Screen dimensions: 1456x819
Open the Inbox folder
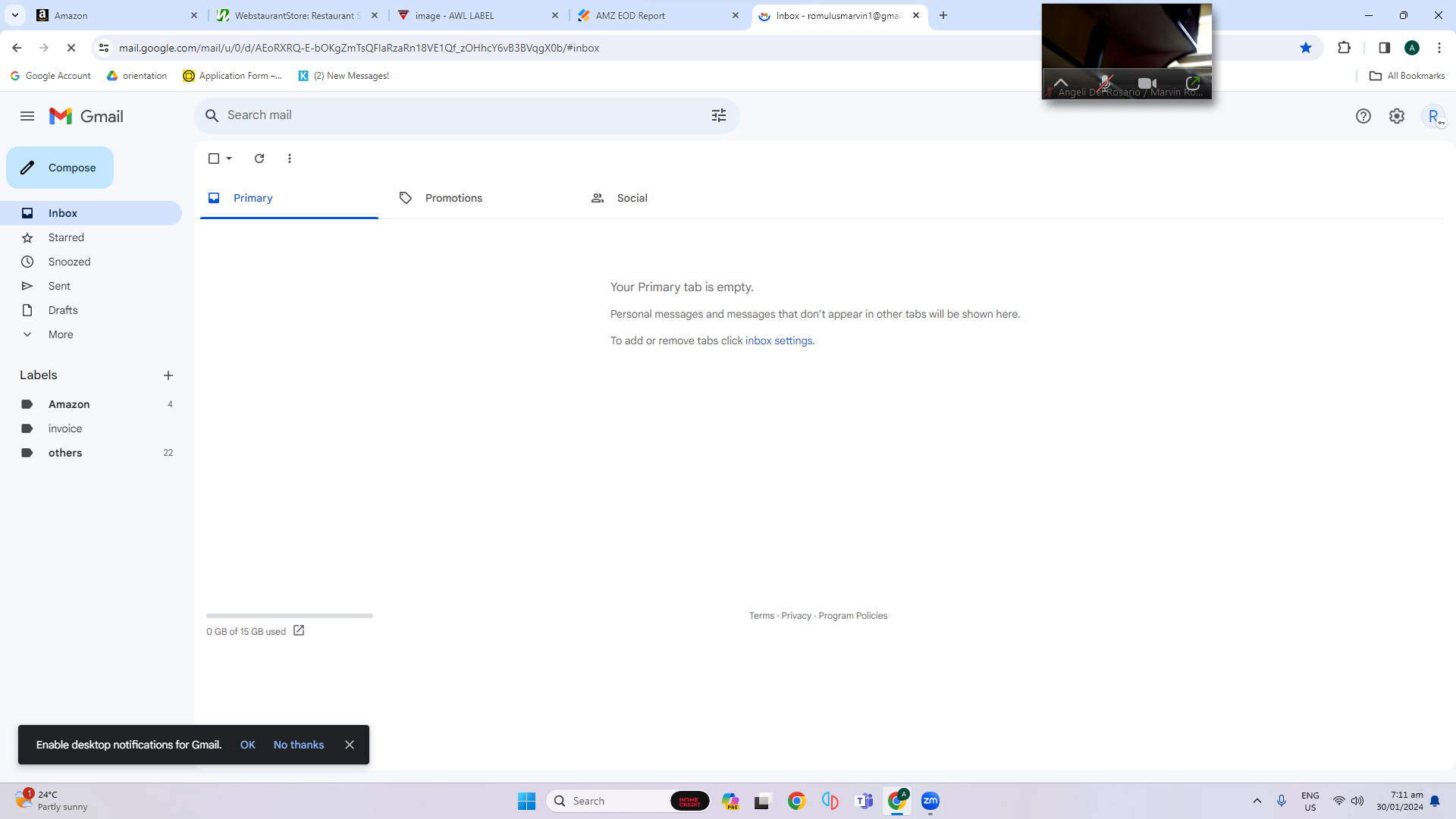tap(91, 213)
